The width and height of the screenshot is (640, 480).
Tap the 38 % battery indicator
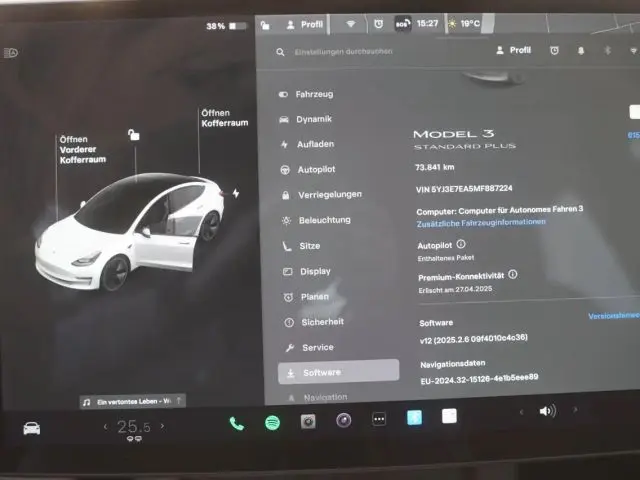(226, 26)
